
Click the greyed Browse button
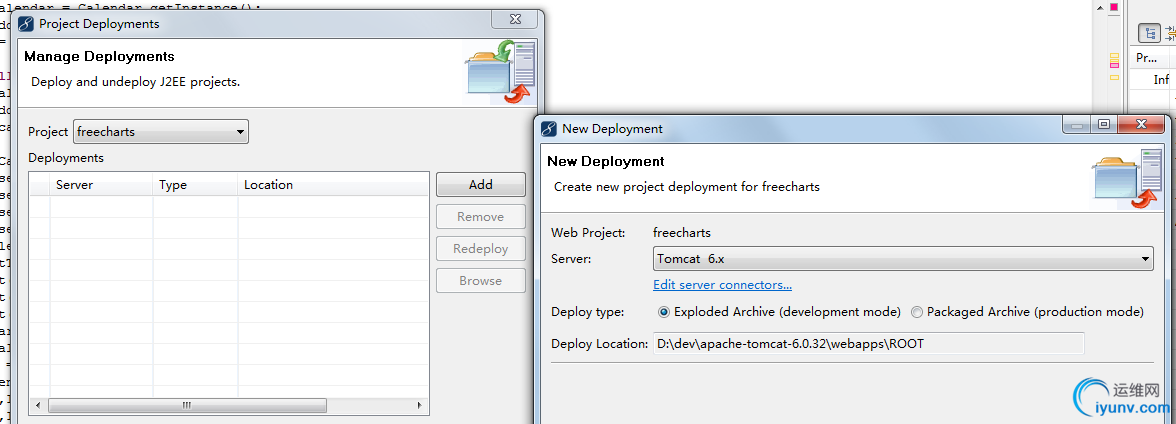[x=481, y=281]
